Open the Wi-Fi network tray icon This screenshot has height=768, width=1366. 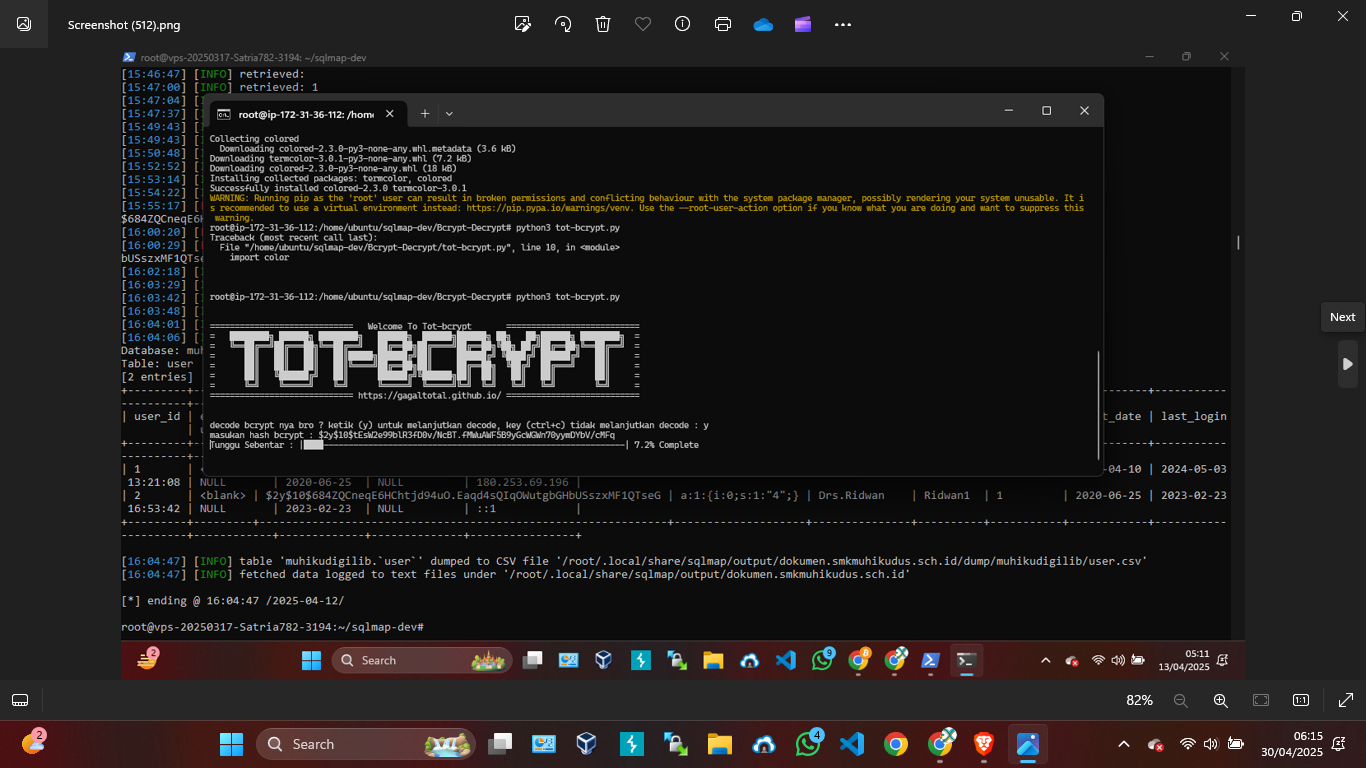click(1187, 744)
